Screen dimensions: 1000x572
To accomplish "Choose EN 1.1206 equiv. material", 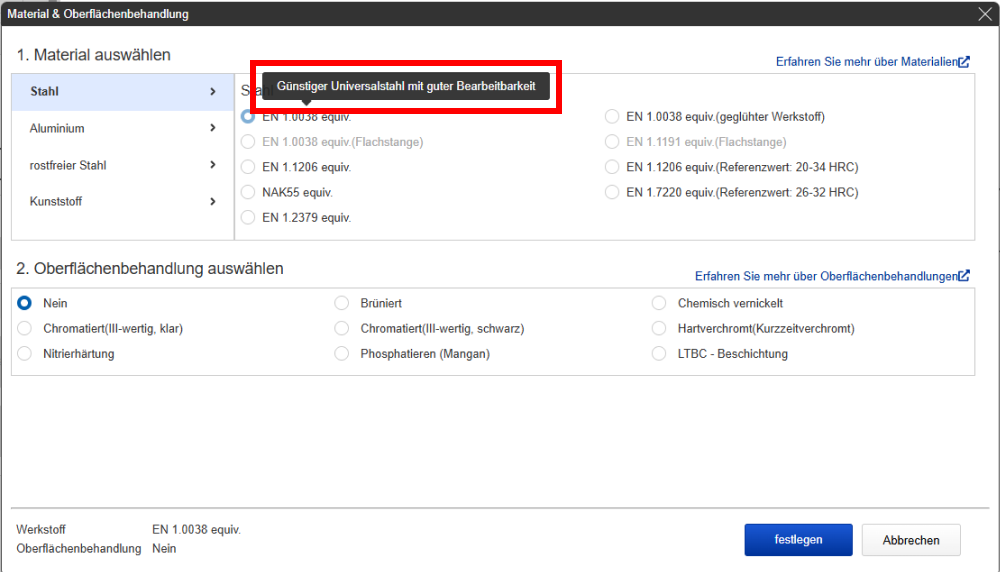I will pos(248,167).
